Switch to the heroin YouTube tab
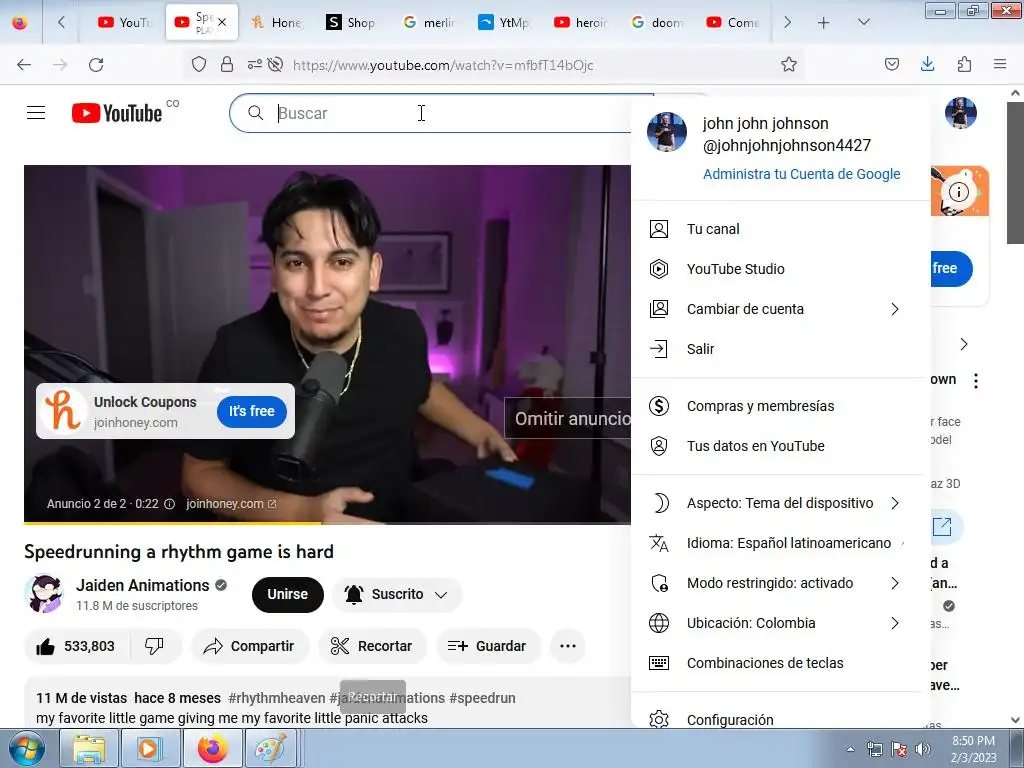Image resolution: width=1024 pixels, height=768 pixels. pyautogui.click(x=580, y=22)
